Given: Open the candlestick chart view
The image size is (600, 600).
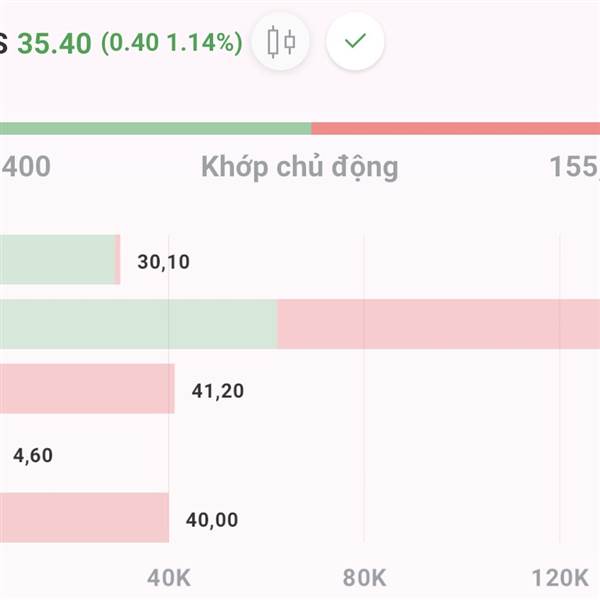Looking at the screenshot, I should coord(280,41).
